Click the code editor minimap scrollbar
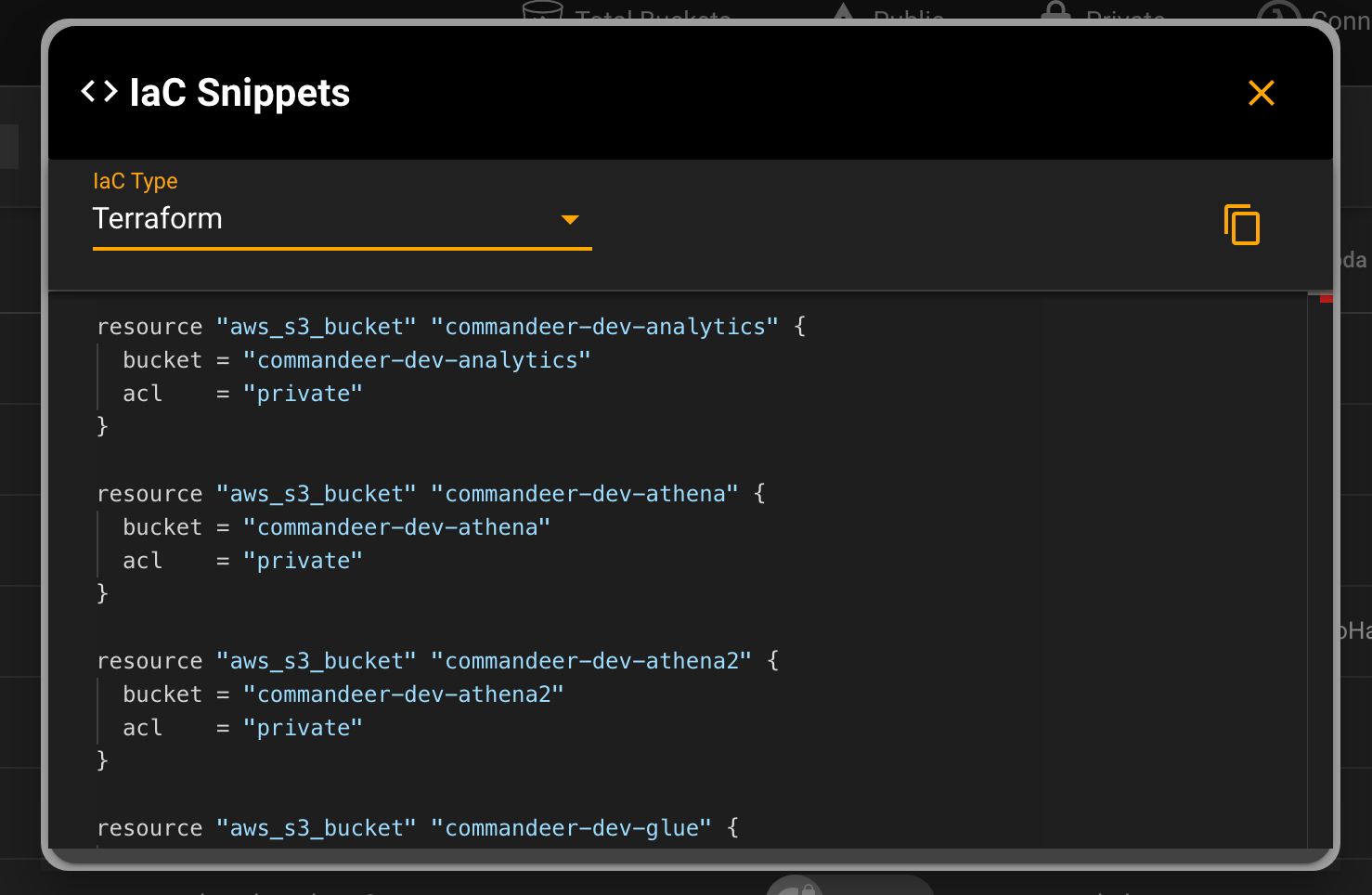The image size is (1372, 895). [1320, 570]
